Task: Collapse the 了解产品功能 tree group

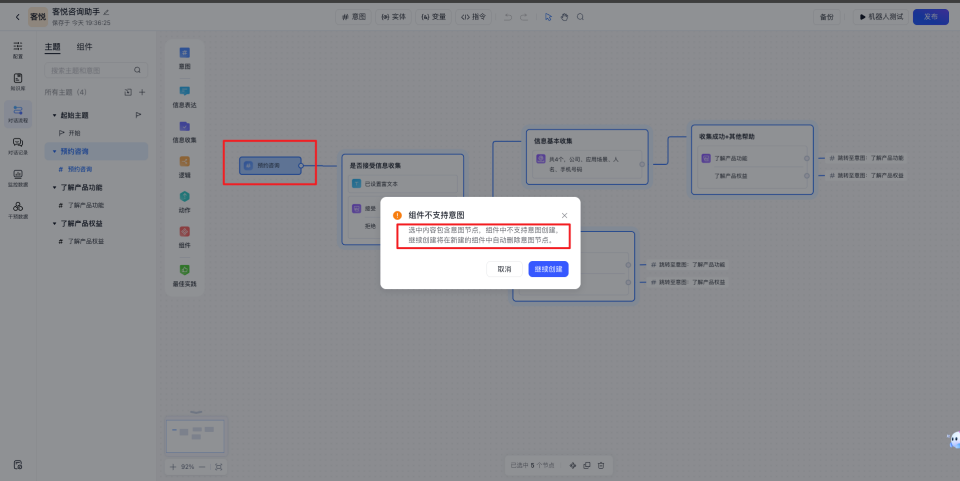Action: click(x=55, y=187)
